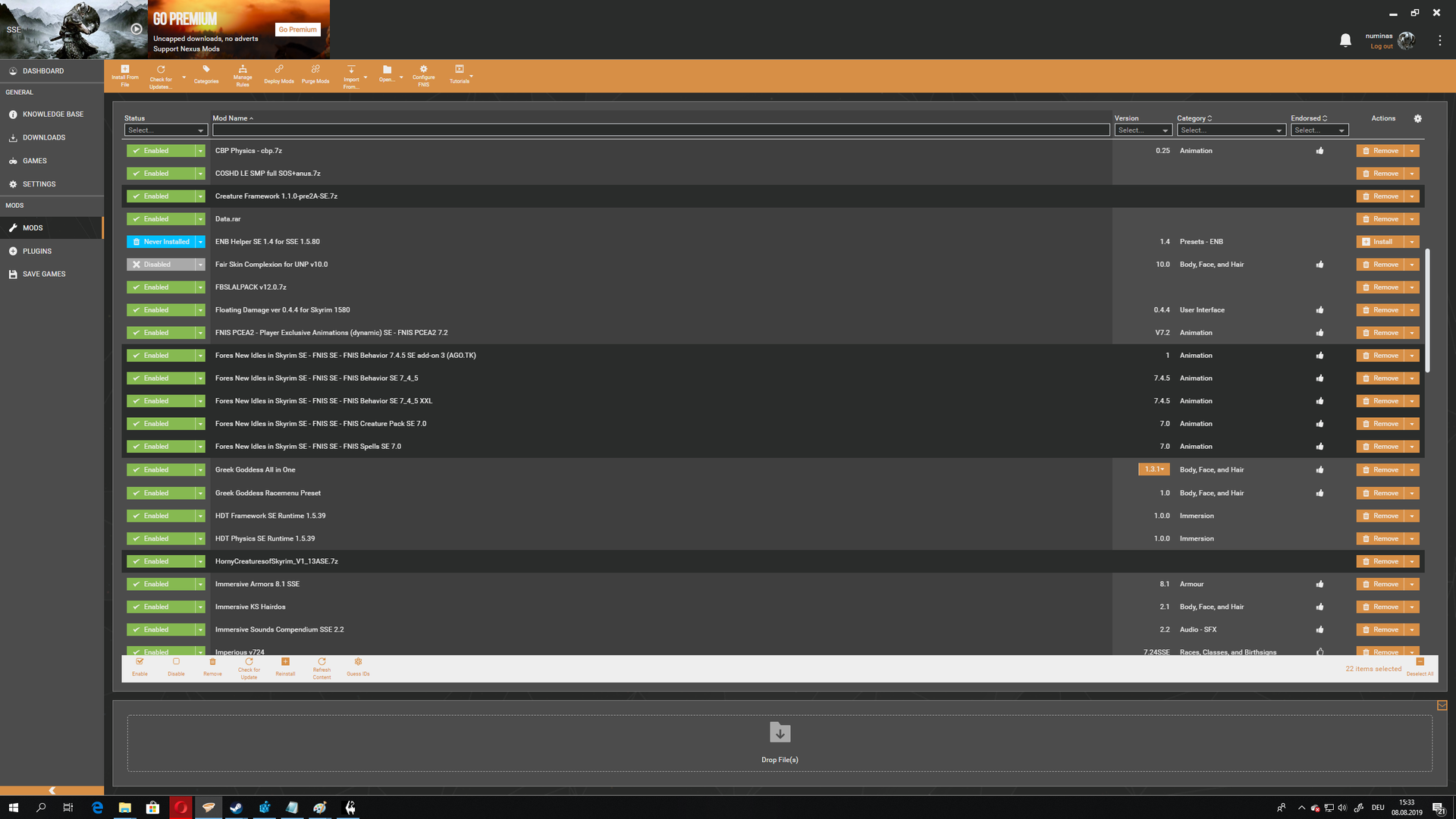Click Configure FNIS toolbar icon
Image resolution: width=1456 pixels, height=819 pixels.
point(423,75)
